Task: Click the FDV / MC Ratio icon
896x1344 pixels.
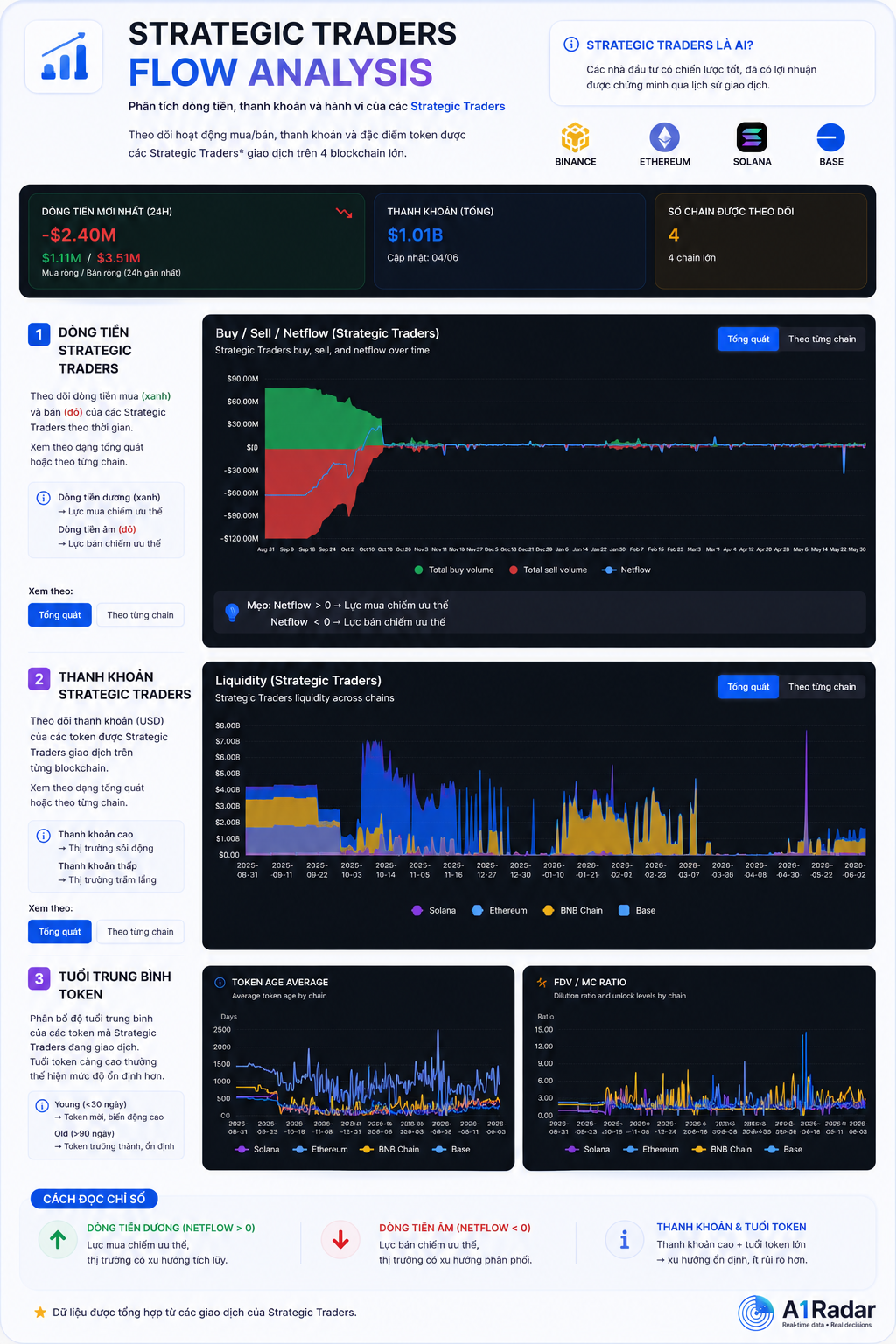Action: point(542,983)
